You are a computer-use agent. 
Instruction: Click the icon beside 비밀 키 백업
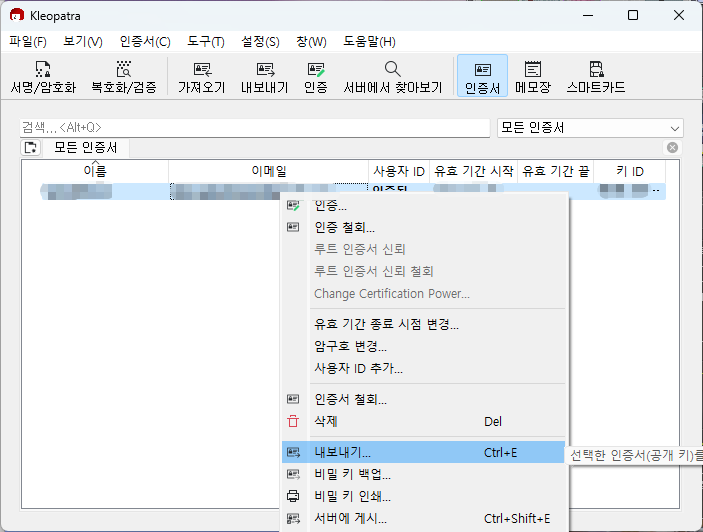(293, 474)
